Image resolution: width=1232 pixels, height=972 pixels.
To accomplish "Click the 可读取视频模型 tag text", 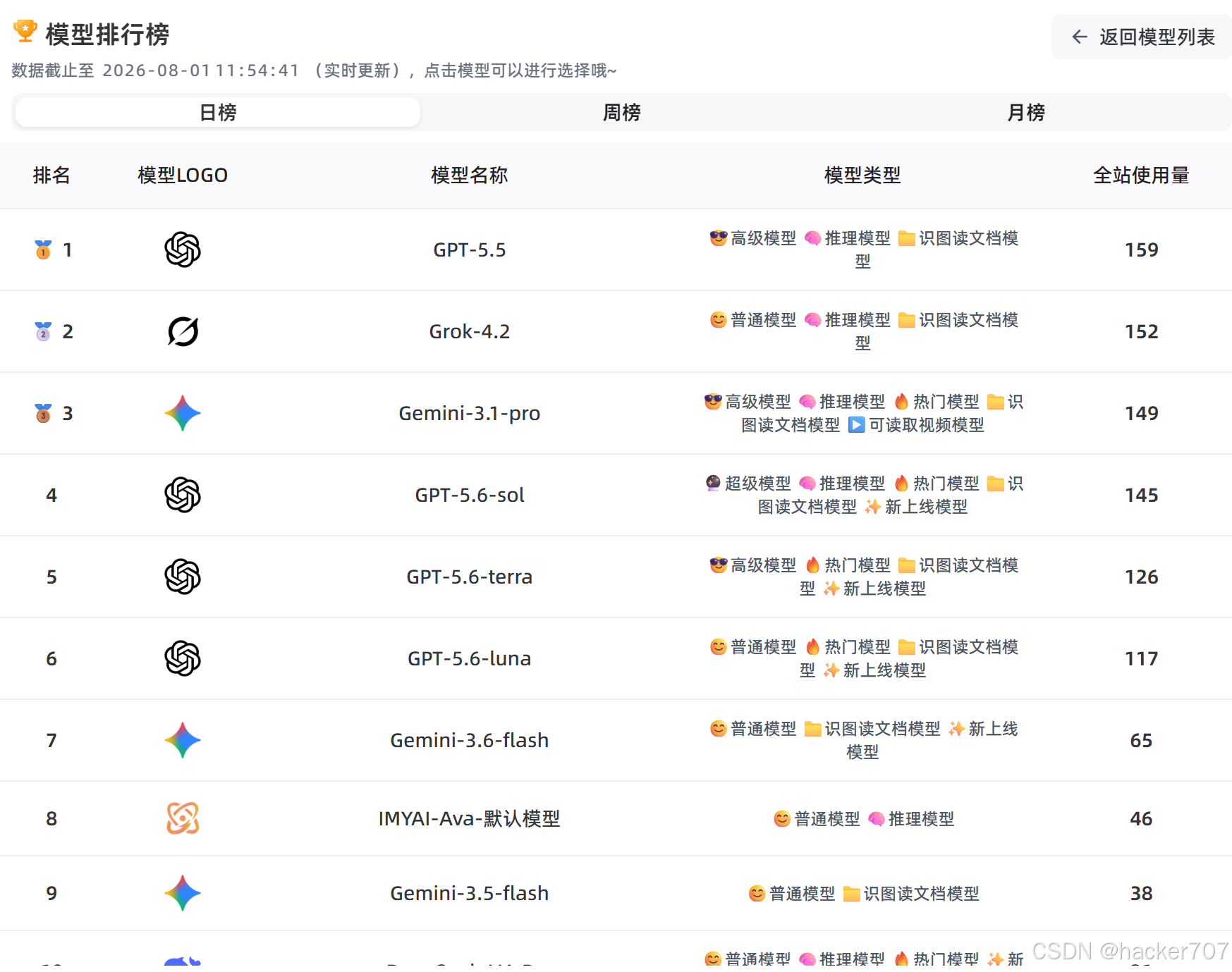I will [926, 425].
